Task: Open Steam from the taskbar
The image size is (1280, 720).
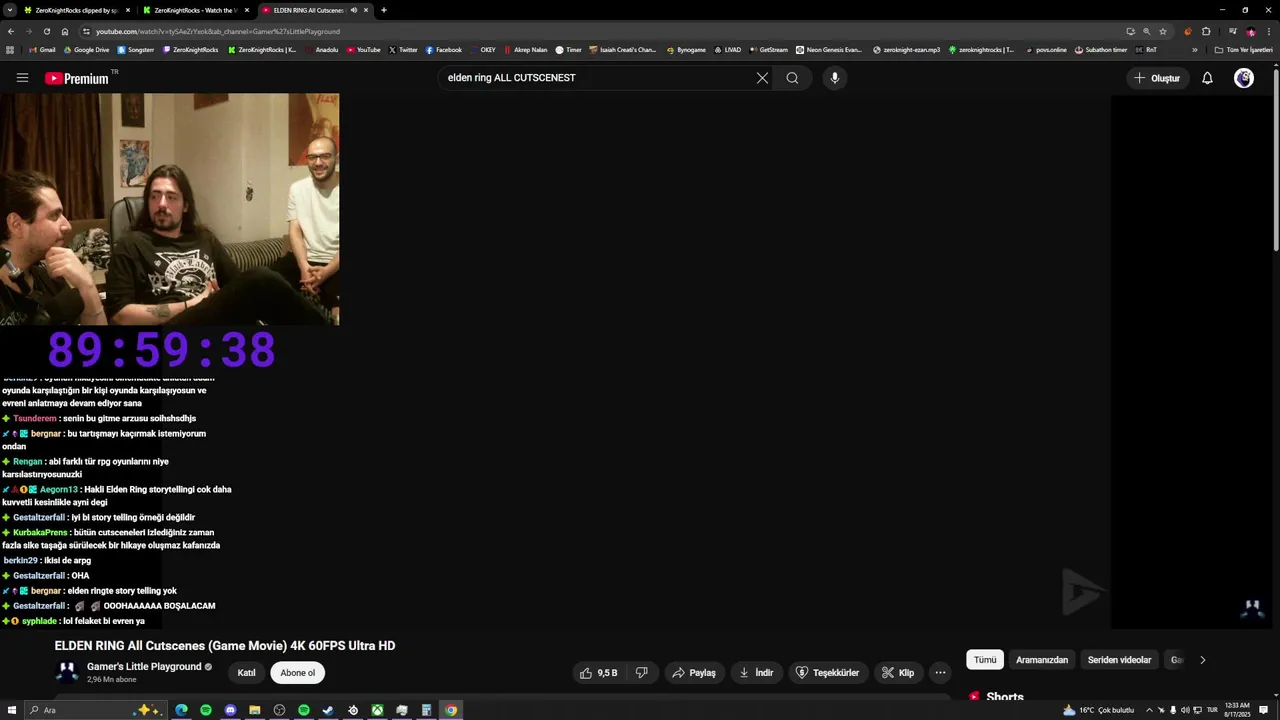Action: point(328,710)
